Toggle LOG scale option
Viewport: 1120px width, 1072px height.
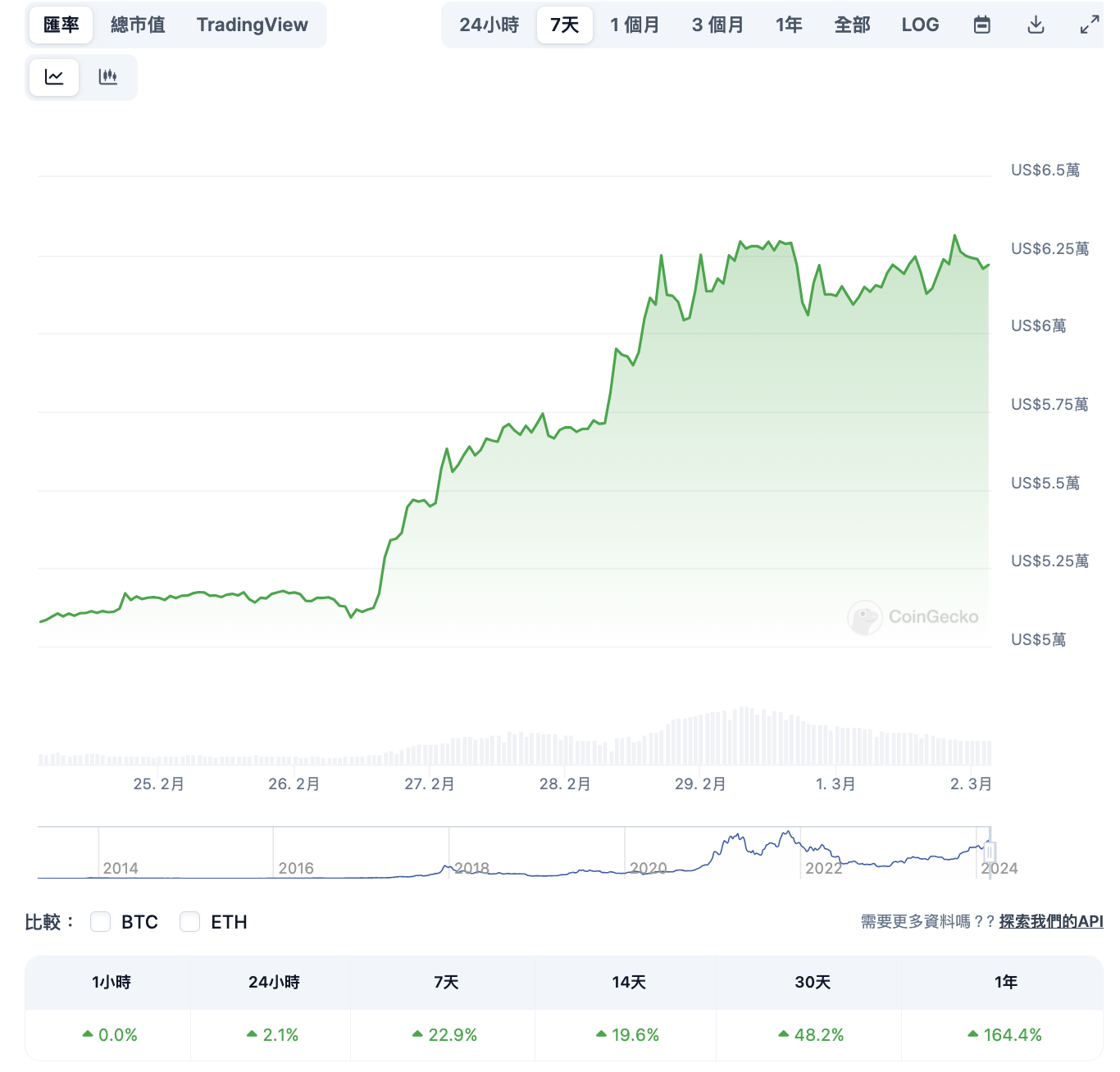[920, 25]
